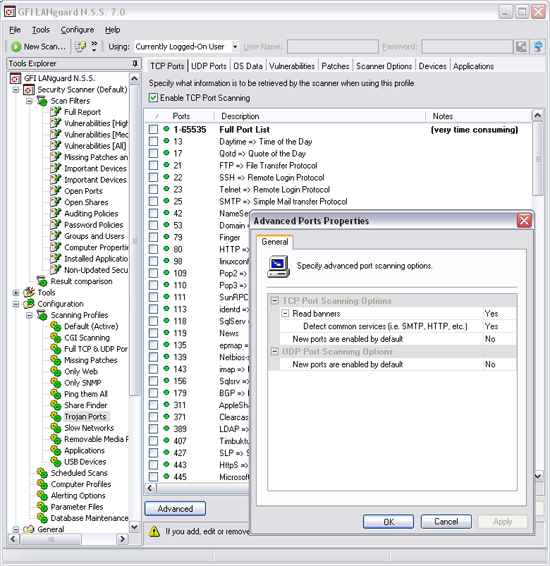Click the Tools Explorer vertical scrollbar thumb
Viewport: 550px width, 566px height.
click(134, 240)
